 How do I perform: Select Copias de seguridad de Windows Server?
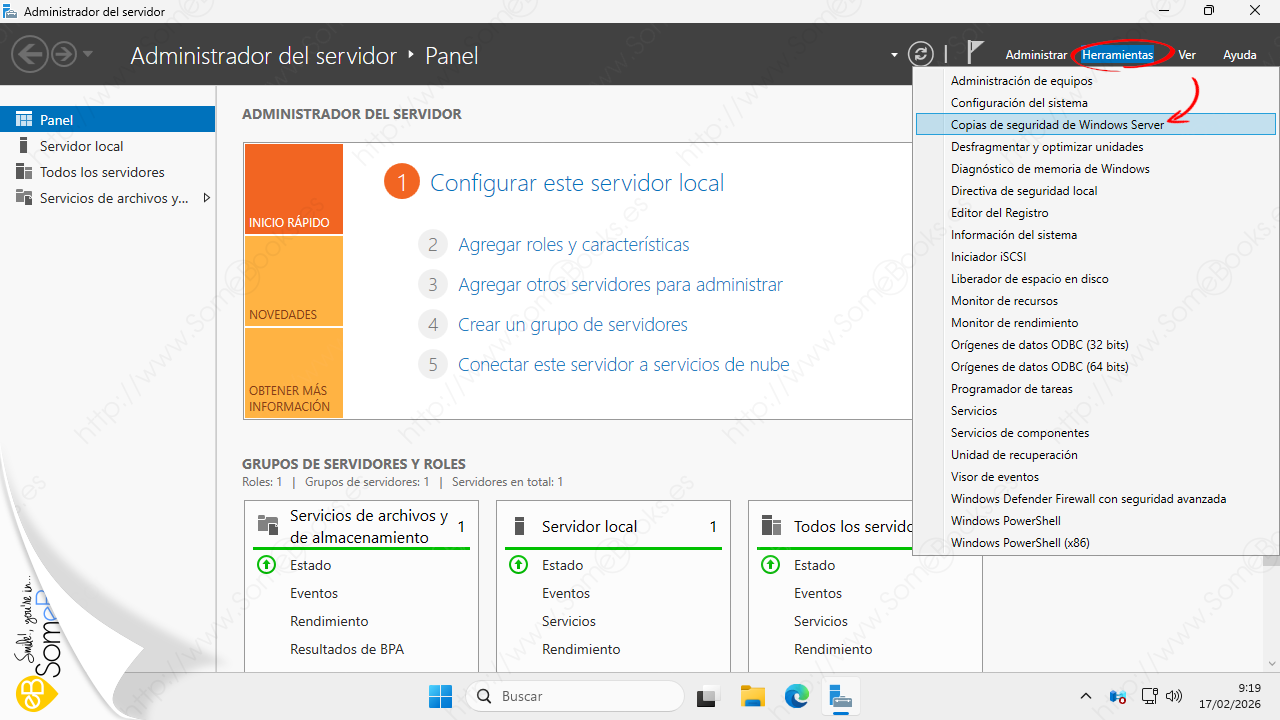coord(1057,125)
